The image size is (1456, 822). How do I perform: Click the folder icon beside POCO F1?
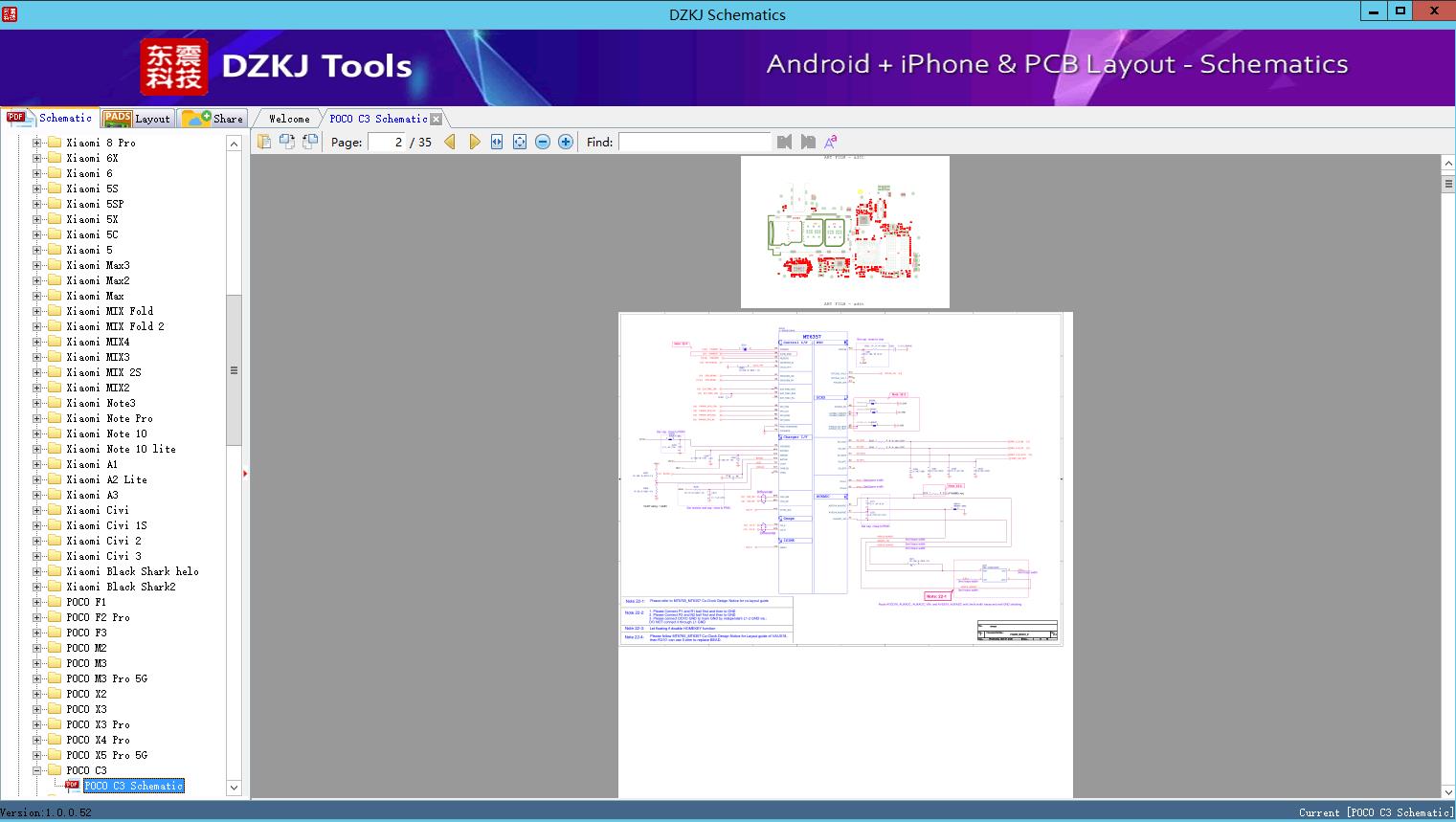pos(55,602)
